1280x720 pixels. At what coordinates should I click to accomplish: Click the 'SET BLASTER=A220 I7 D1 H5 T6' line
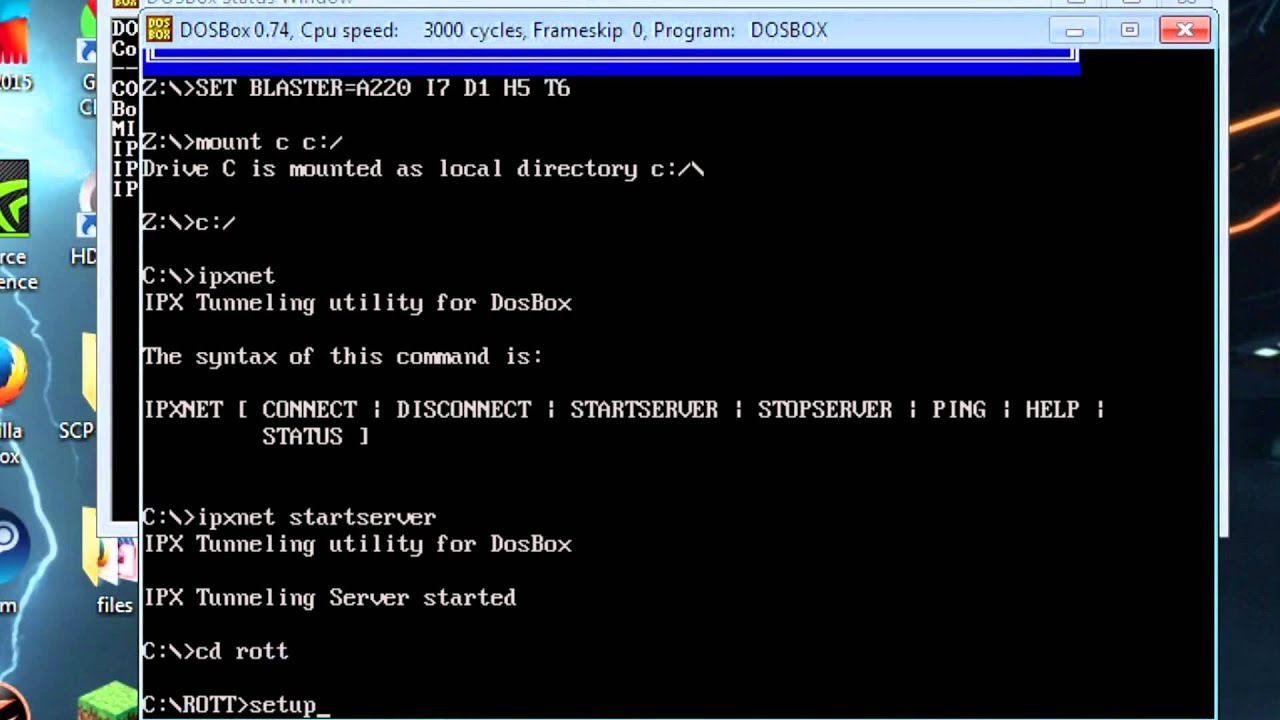click(356, 88)
